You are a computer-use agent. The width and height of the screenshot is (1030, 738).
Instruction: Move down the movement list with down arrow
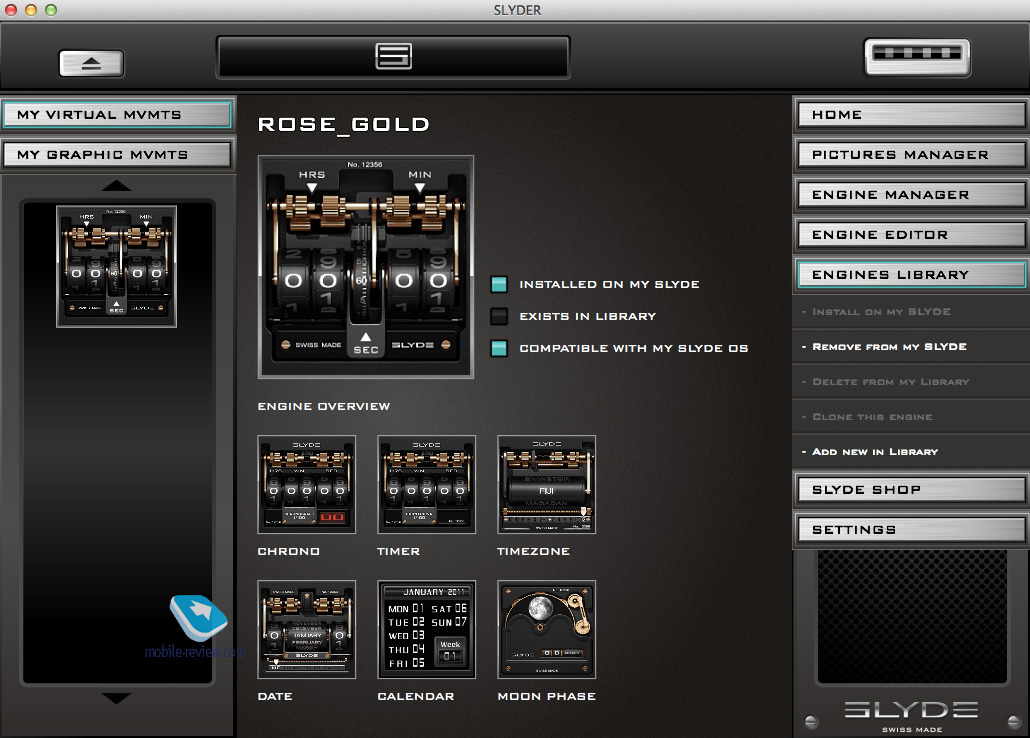[116, 698]
